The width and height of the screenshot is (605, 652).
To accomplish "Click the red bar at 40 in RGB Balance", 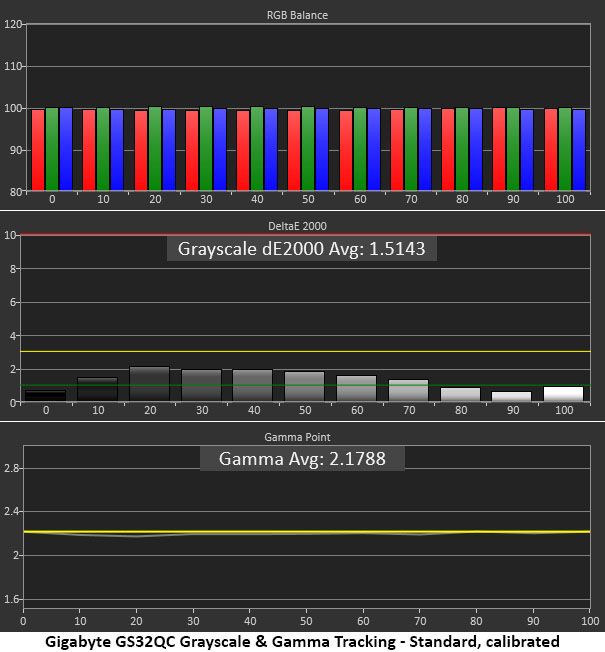I will pos(243,151).
